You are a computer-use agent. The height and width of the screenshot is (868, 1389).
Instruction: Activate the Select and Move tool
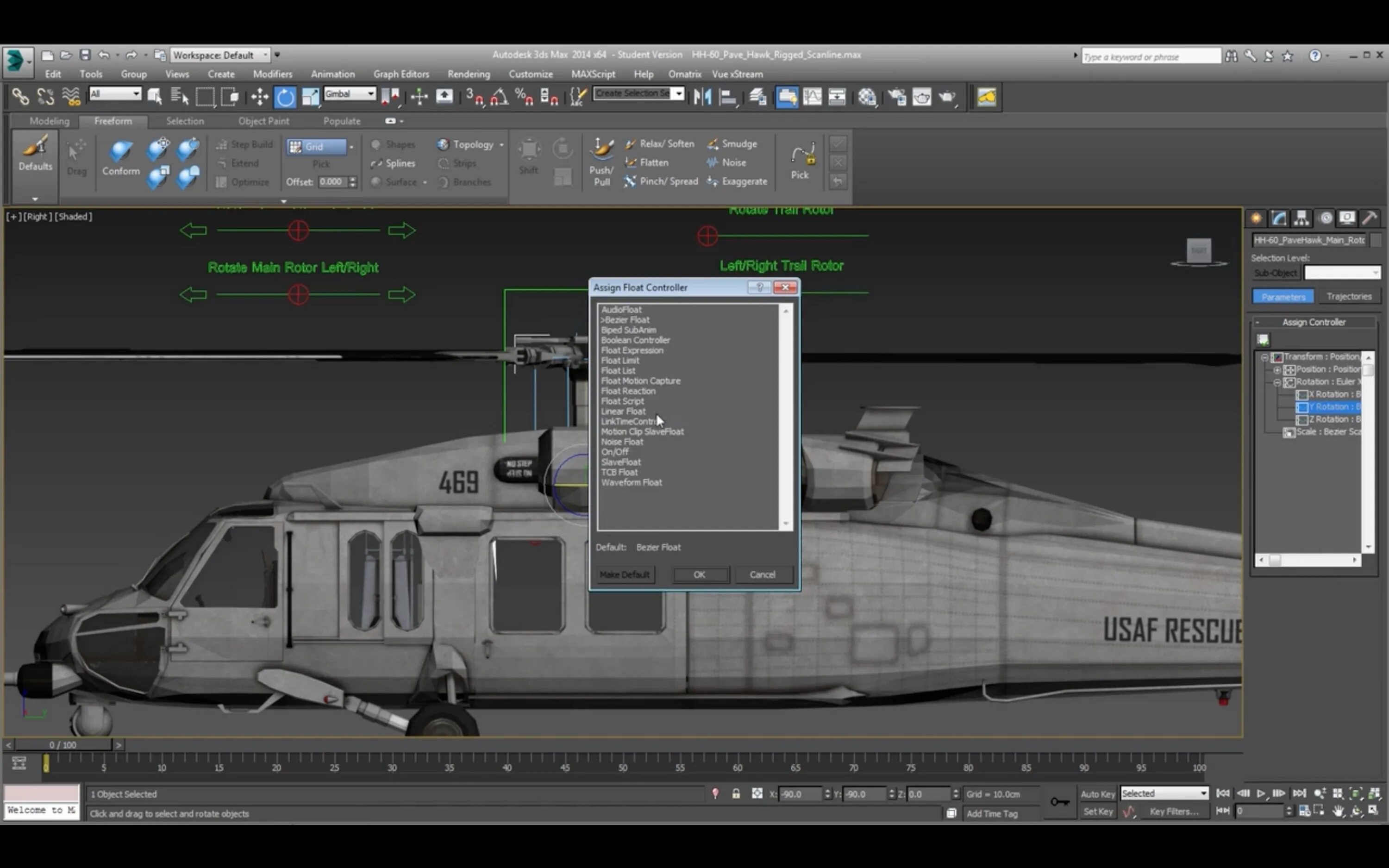coord(259,96)
